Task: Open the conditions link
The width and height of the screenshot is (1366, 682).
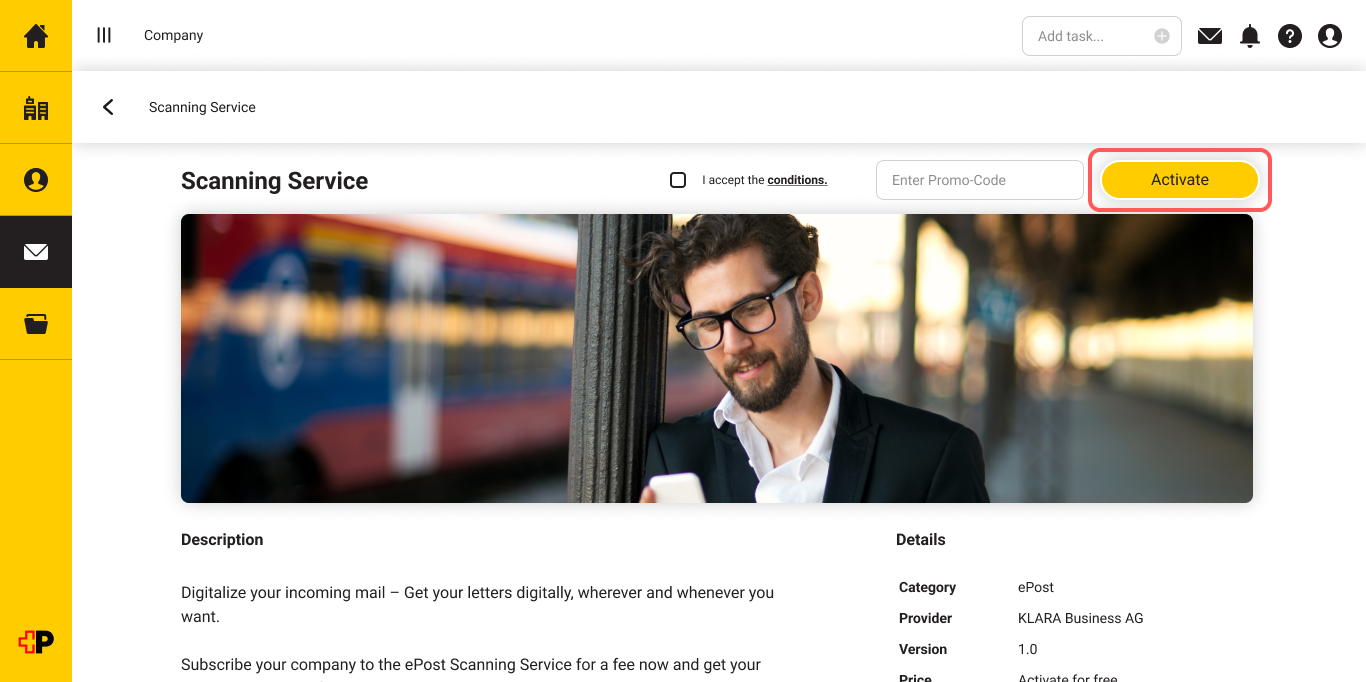Action: 797,180
